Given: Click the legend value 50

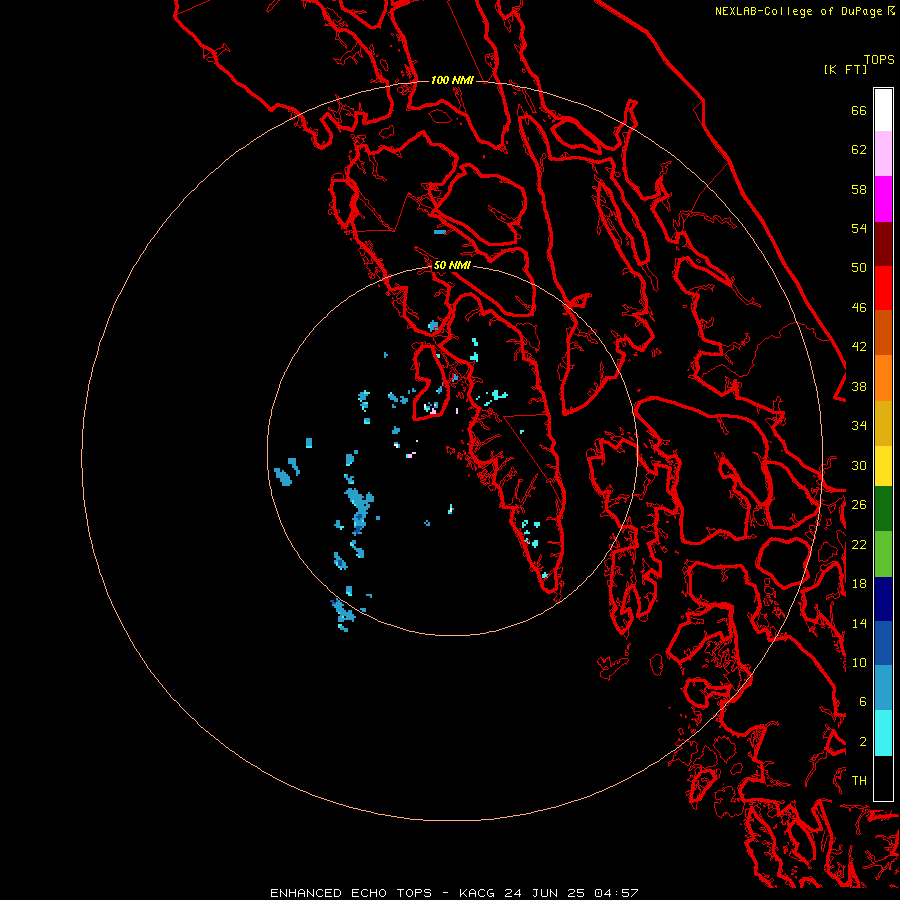Looking at the screenshot, I should tap(859, 268).
